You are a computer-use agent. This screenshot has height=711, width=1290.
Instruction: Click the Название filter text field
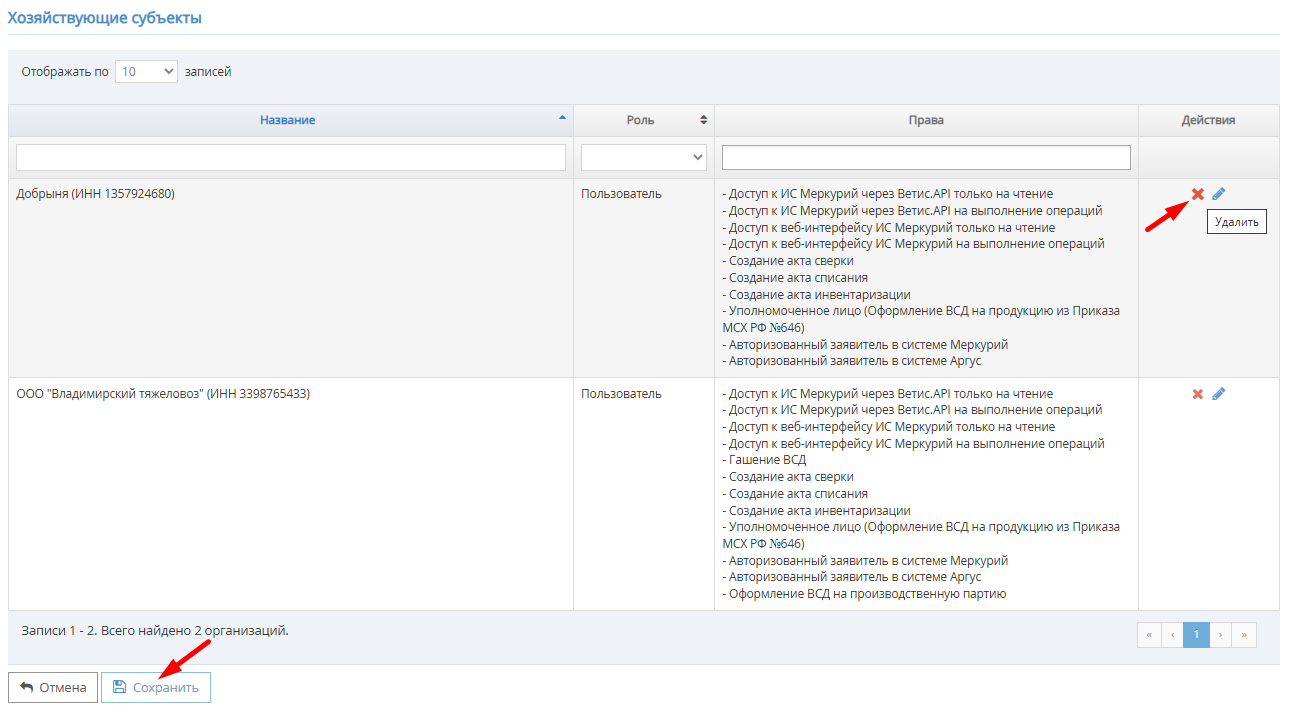pos(291,157)
